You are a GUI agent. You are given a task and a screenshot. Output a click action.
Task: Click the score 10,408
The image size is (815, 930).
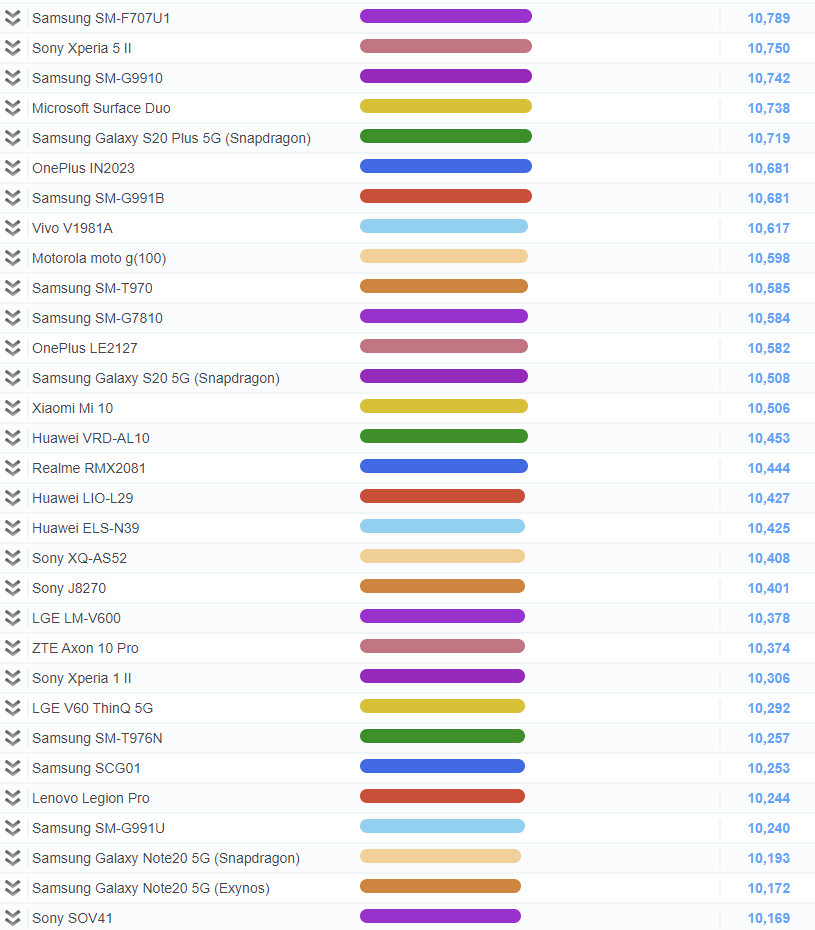(769, 558)
